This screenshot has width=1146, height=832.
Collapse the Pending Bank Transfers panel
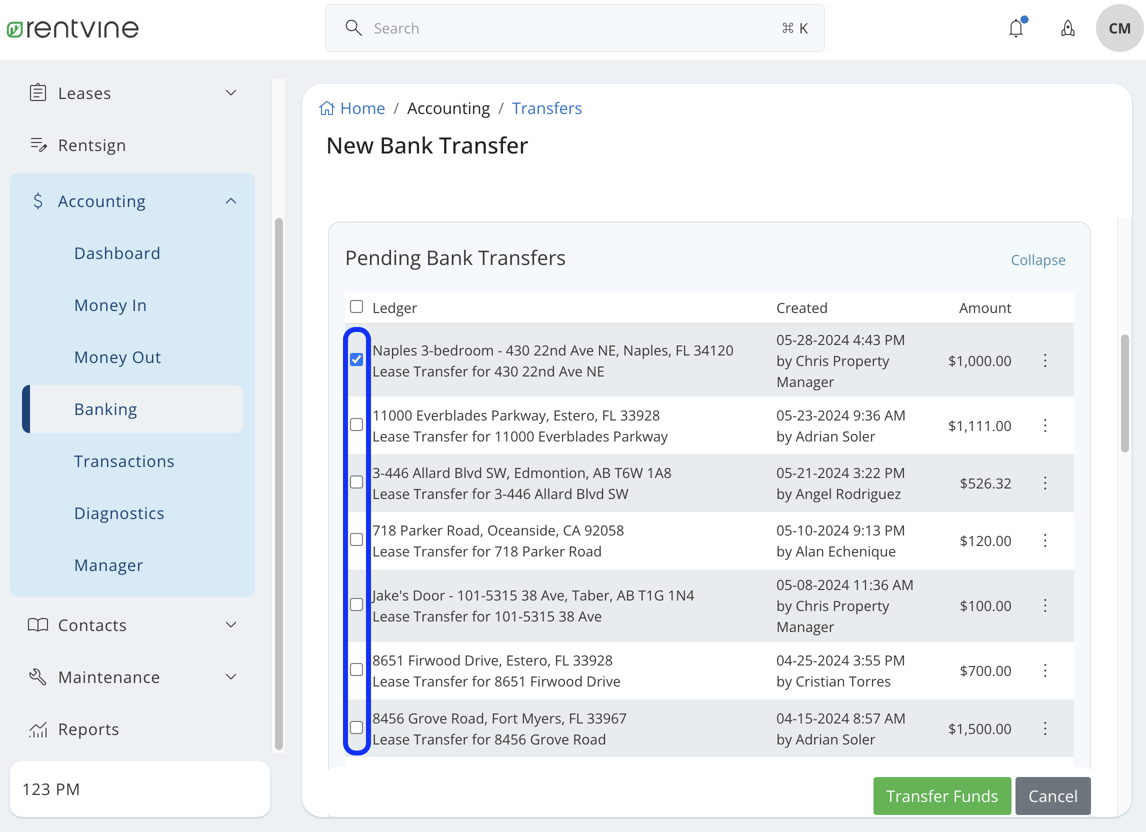coord(1037,260)
